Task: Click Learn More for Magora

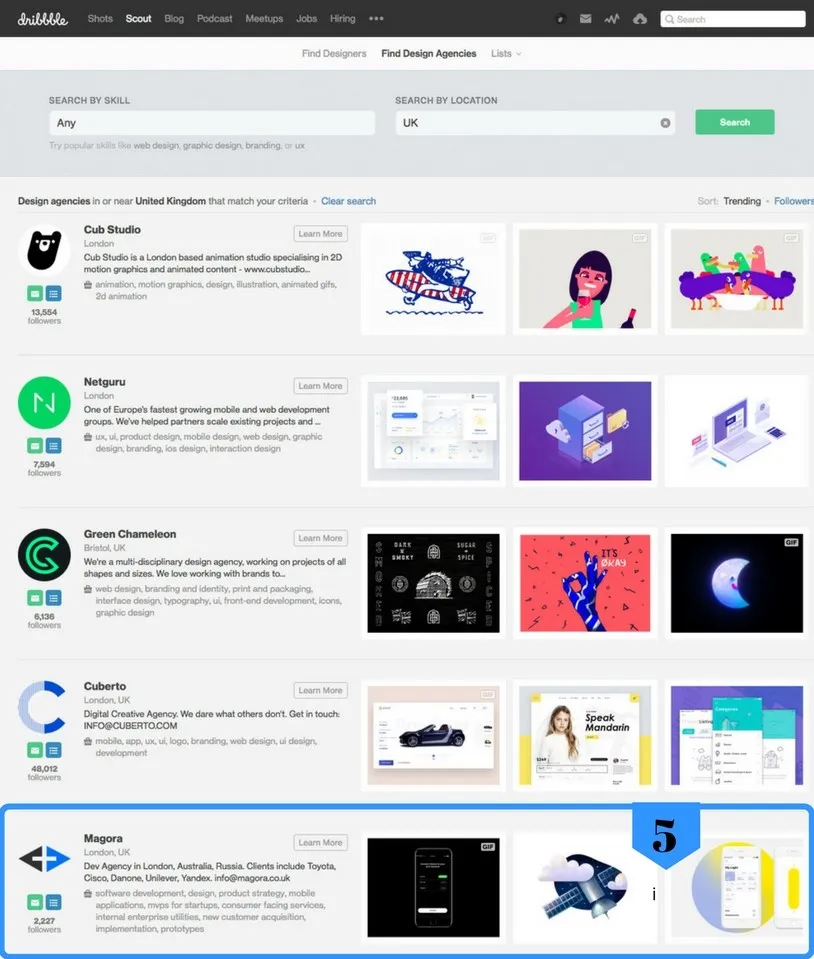Action: click(x=320, y=842)
